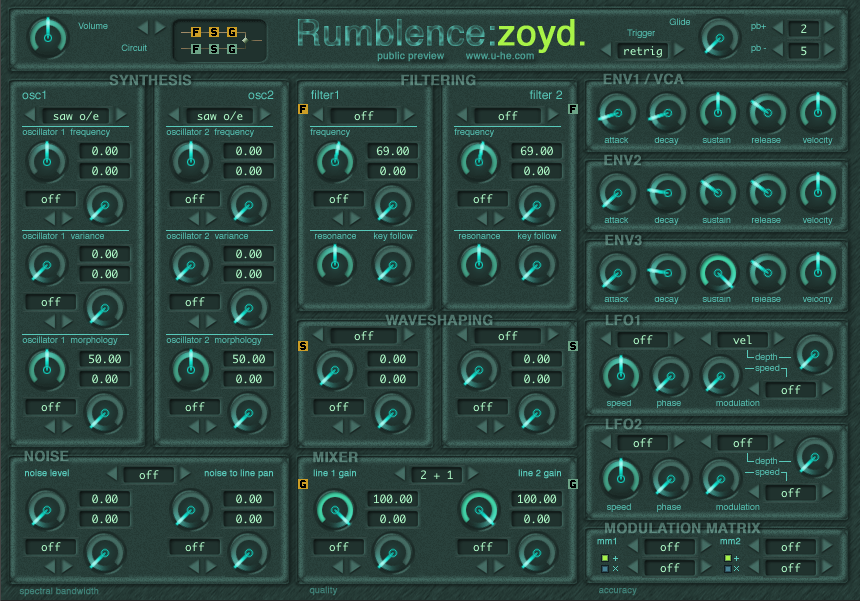Screen dimensions: 860x601
Task: Open mixer 2 + 1 routing selector
Action: [x=437, y=475]
